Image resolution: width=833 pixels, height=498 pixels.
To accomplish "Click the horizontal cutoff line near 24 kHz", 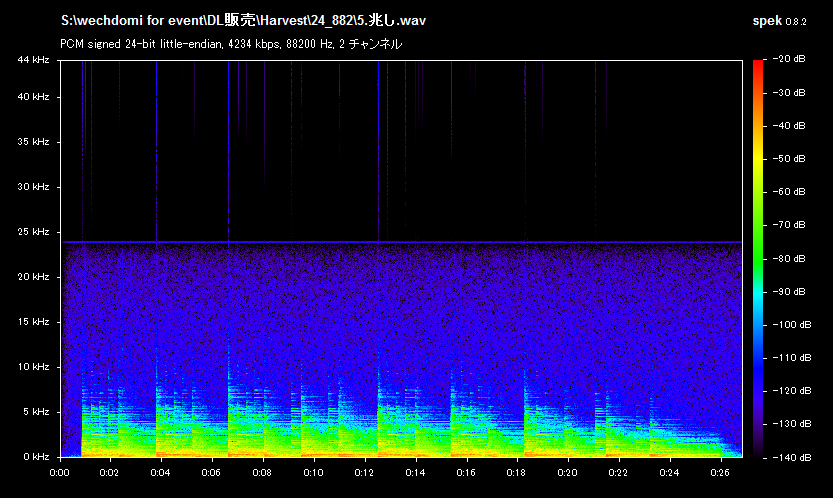I will point(401,242).
